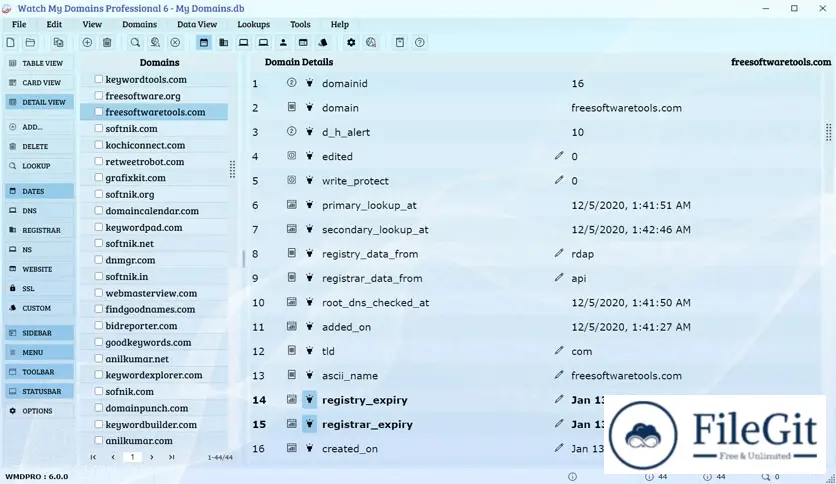Click the archive box toolbar icon
The width and height of the screenshot is (836, 484).
pyautogui.click(x=400, y=43)
